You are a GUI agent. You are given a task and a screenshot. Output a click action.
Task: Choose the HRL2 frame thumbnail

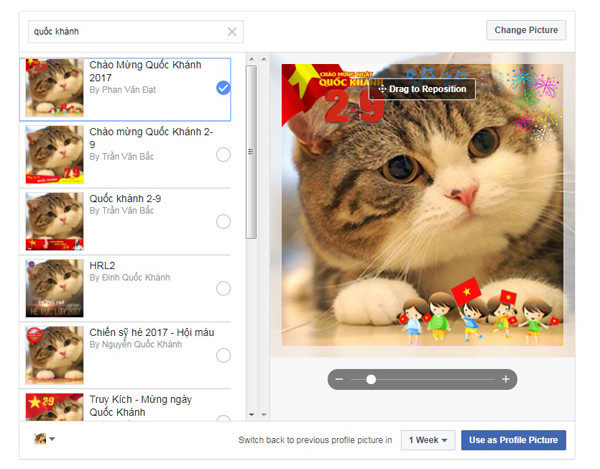pos(54,288)
